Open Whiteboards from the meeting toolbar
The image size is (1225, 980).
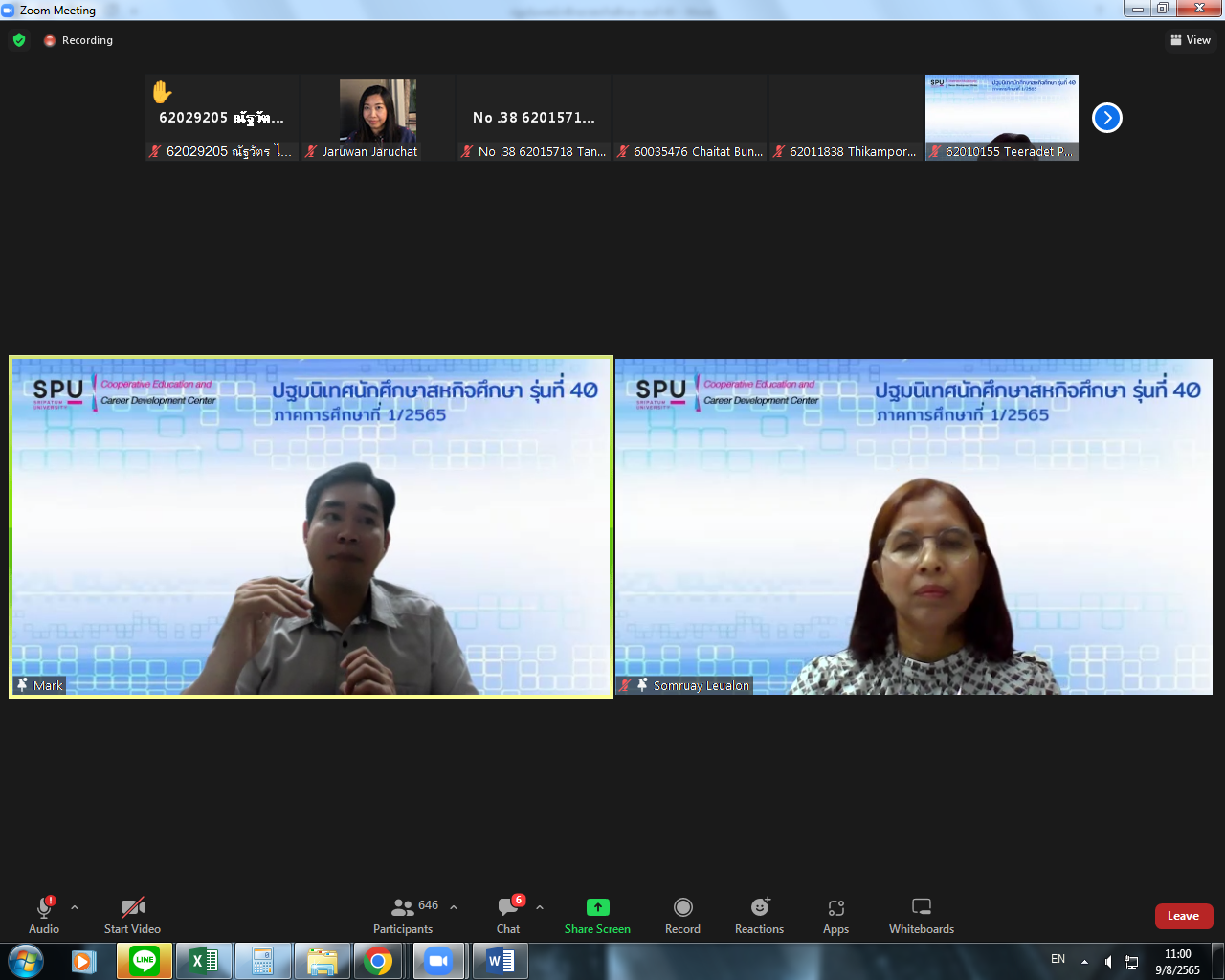tap(921, 914)
